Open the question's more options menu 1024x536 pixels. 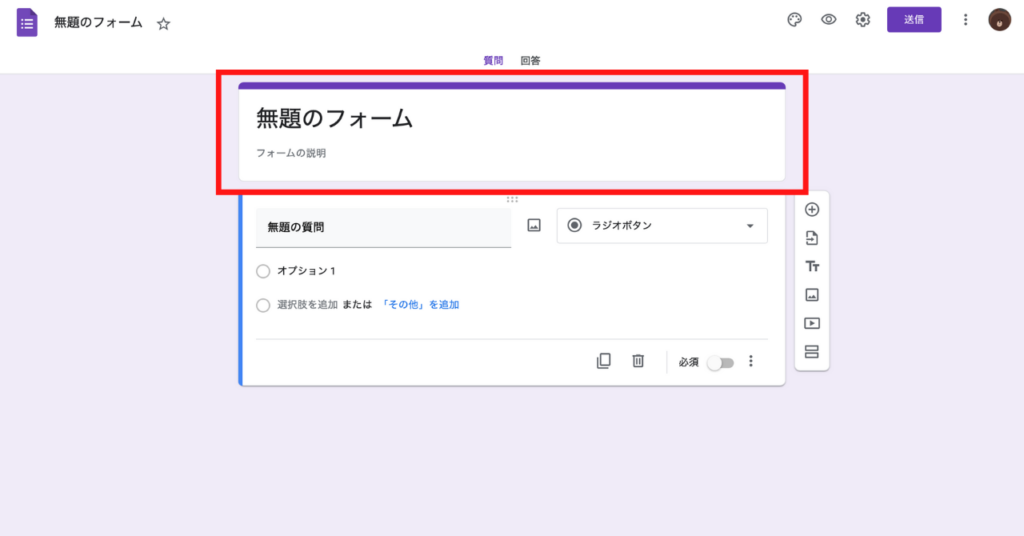pyautogui.click(x=751, y=362)
